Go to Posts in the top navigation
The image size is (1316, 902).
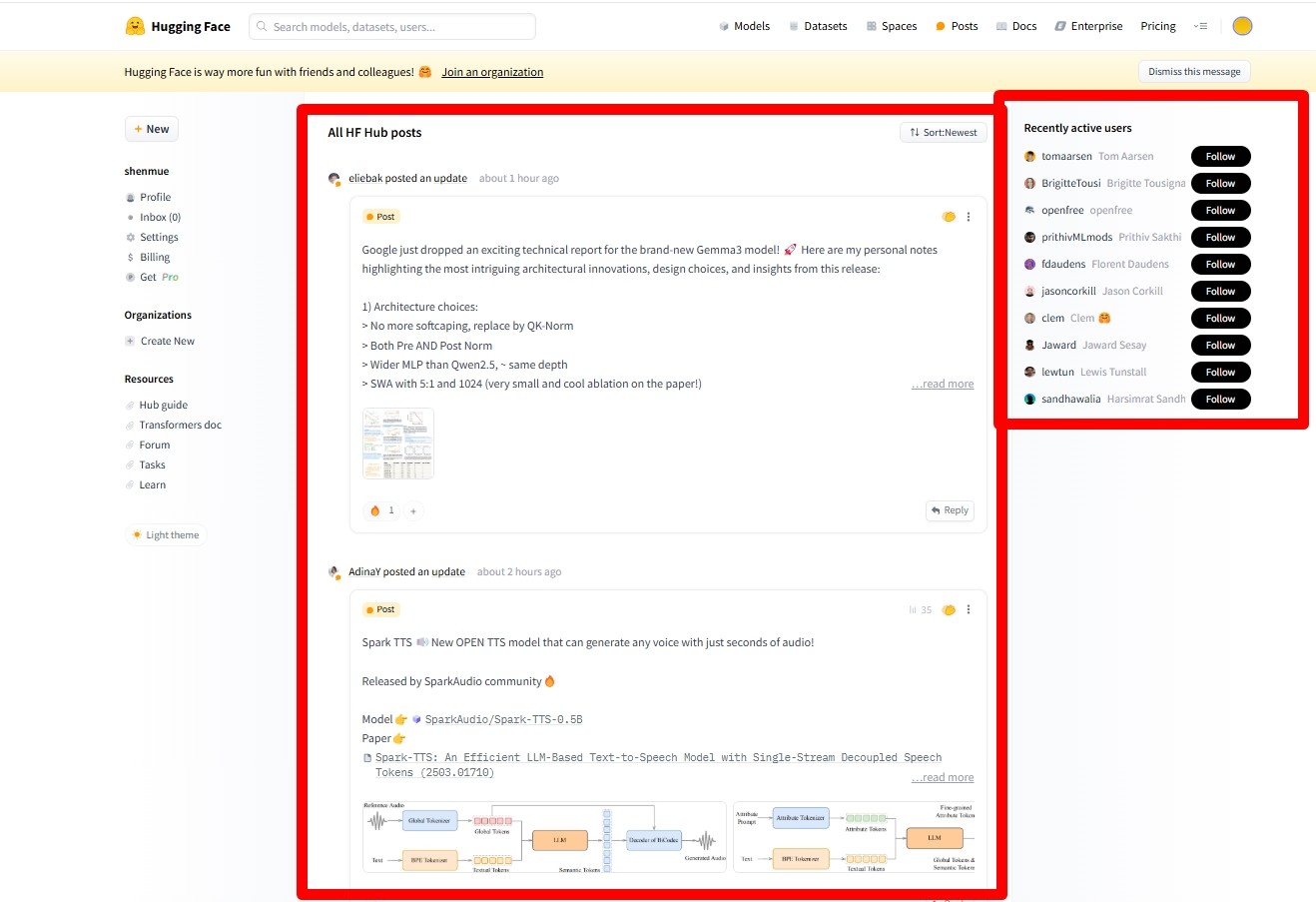click(957, 26)
